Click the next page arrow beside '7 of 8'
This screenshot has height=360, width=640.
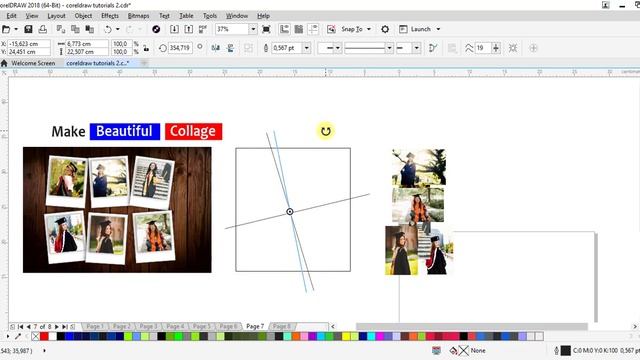click(x=57, y=327)
